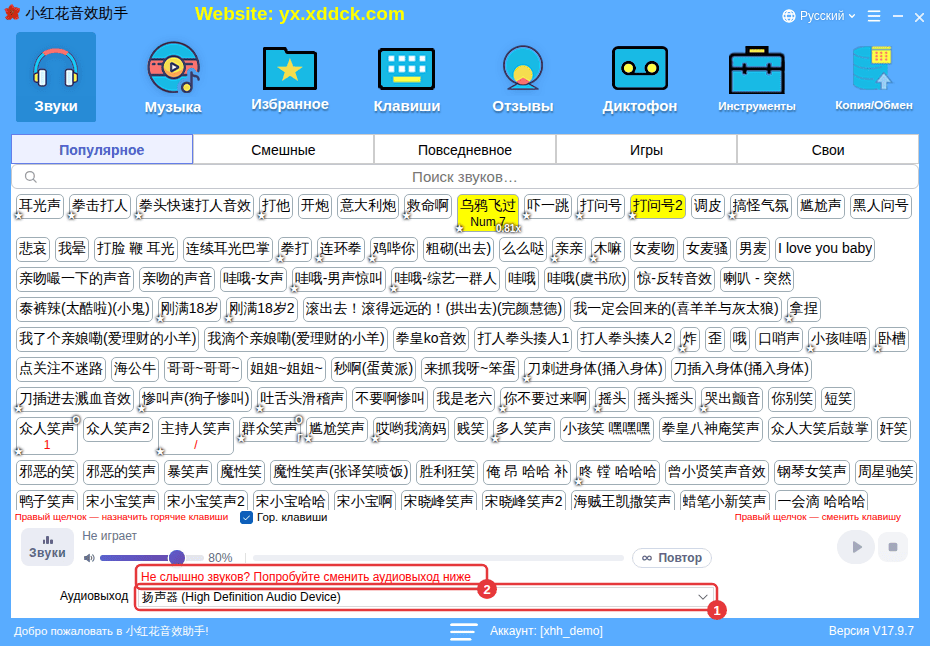
Task: Open the Отзывы feedback section
Action: click(523, 77)
